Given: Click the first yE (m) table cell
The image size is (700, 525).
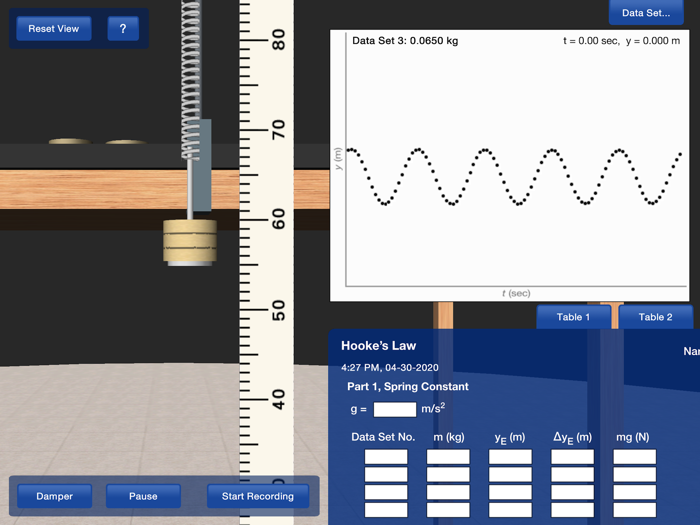Looking at the screenshot, I should (510, 457).
